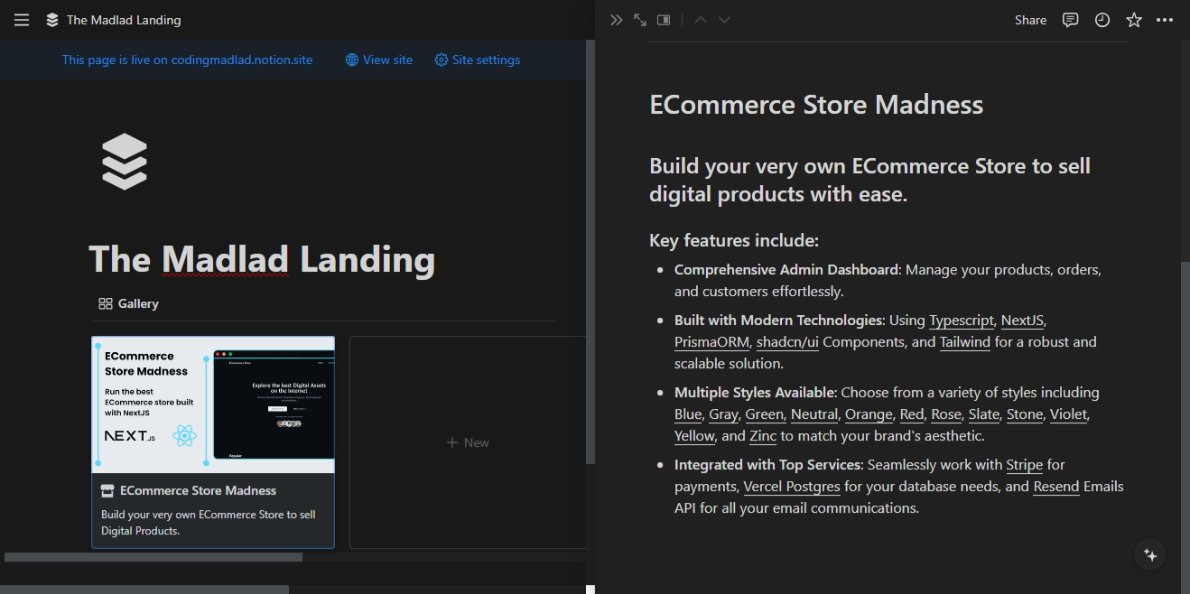The height and width of the screenshot is (594, 1190).
Task: Open the Tailwind link
Action: tap(965, 342)
